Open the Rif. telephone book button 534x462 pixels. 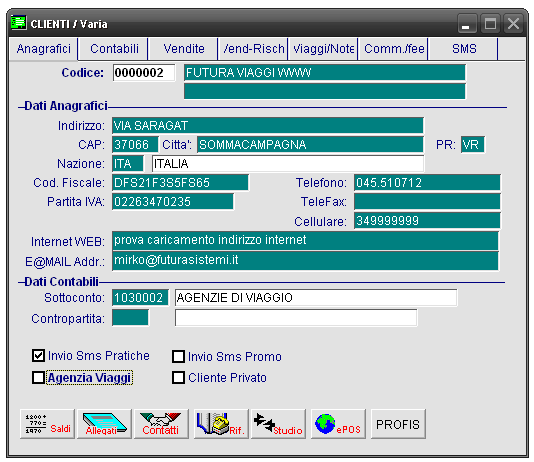(x=221, y=424)
